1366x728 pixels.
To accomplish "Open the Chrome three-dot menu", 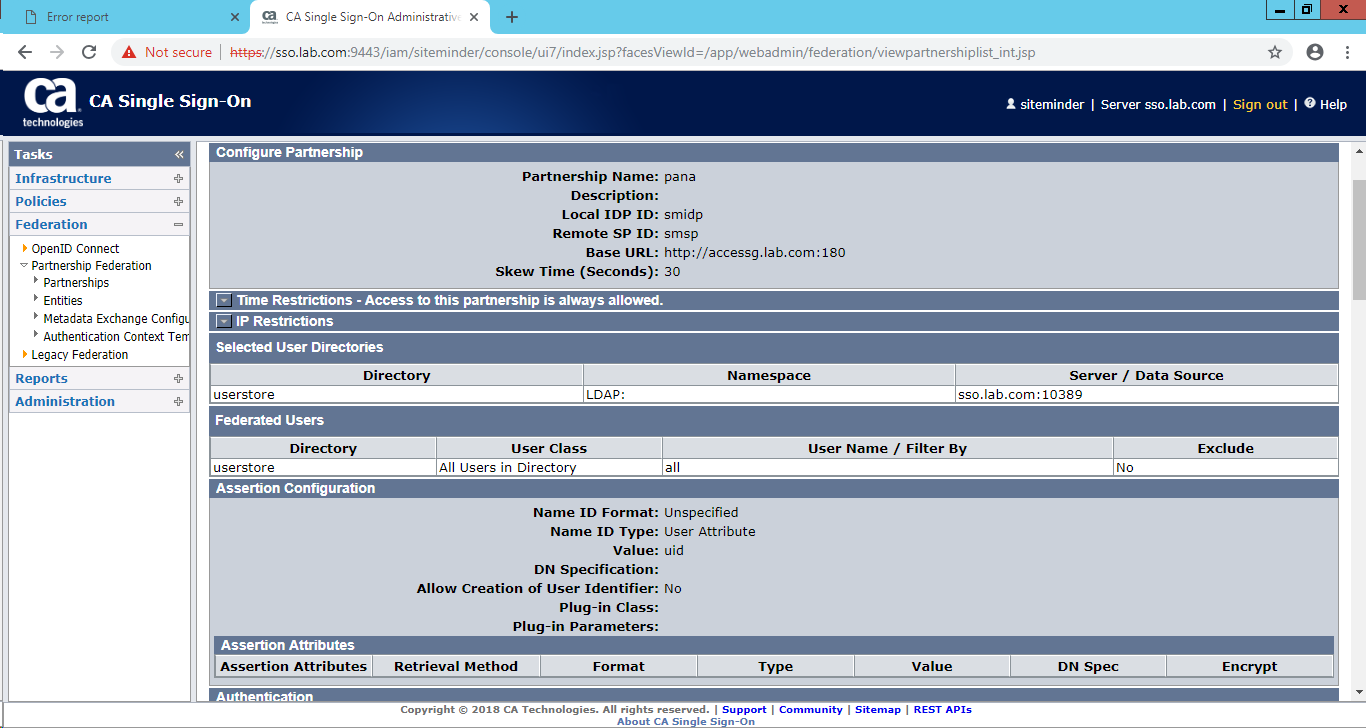I will click(x=1345, y=52).
